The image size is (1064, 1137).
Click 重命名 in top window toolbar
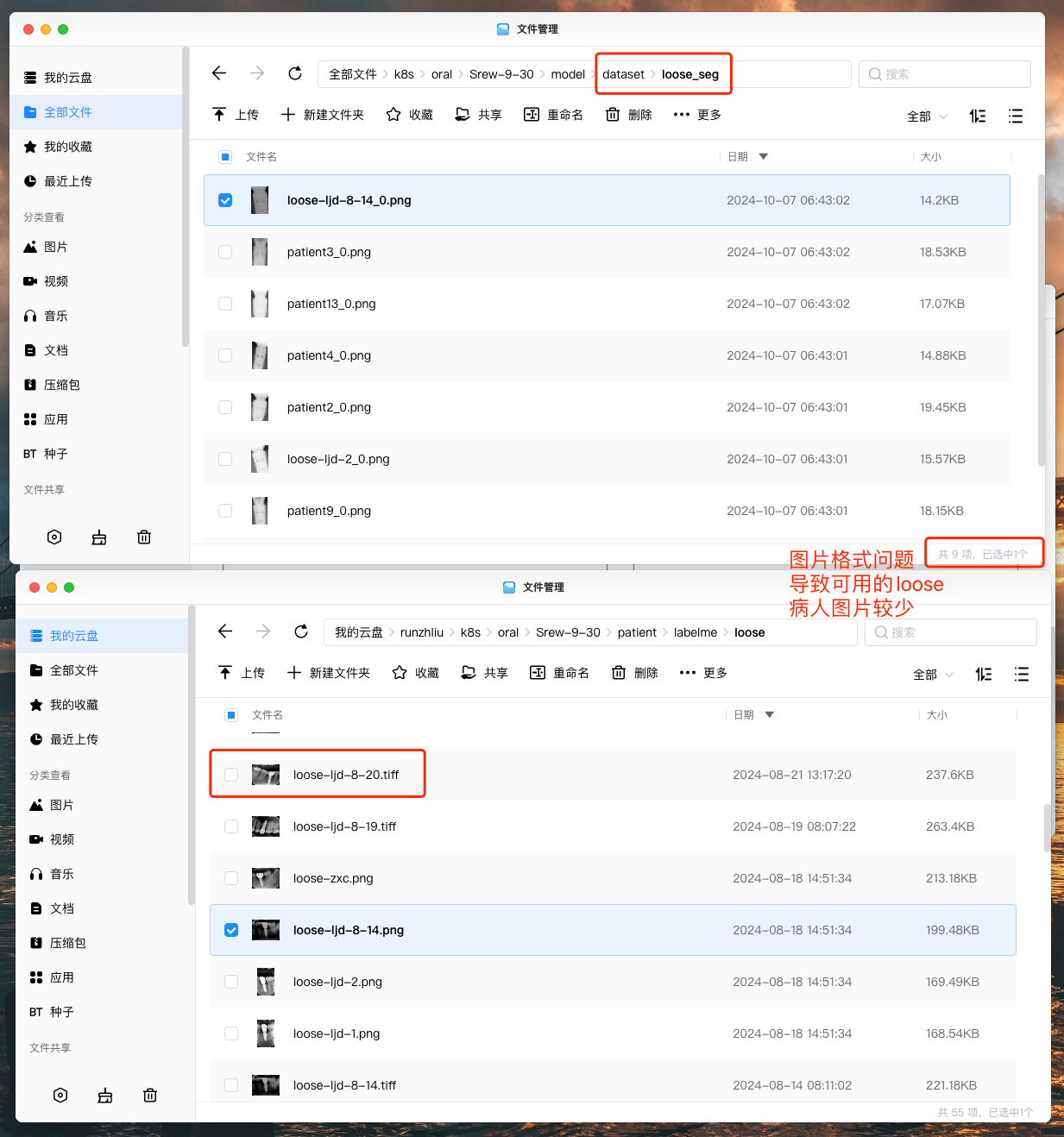coord(553,115)
